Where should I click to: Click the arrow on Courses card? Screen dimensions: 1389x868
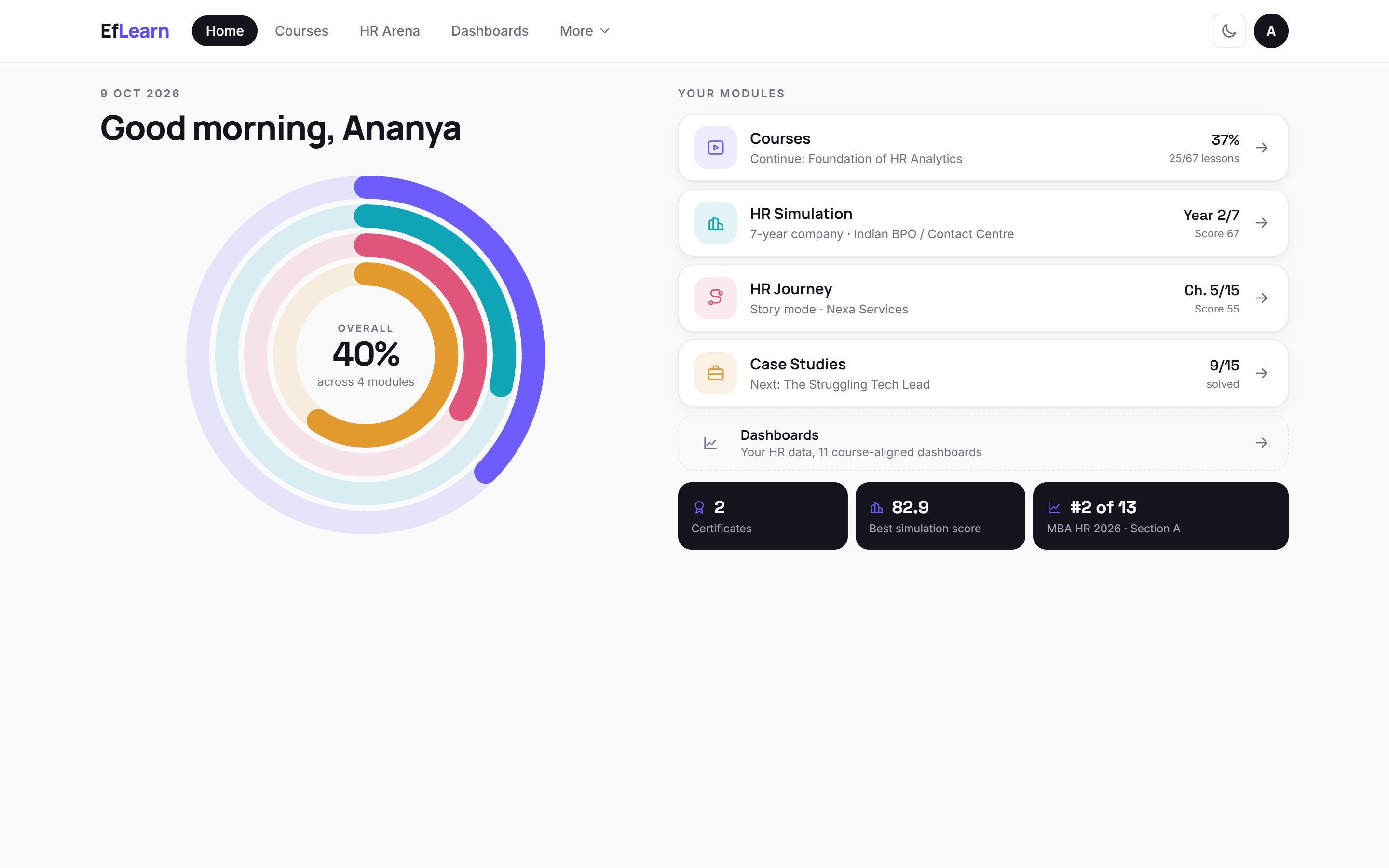click(1261, 148)
